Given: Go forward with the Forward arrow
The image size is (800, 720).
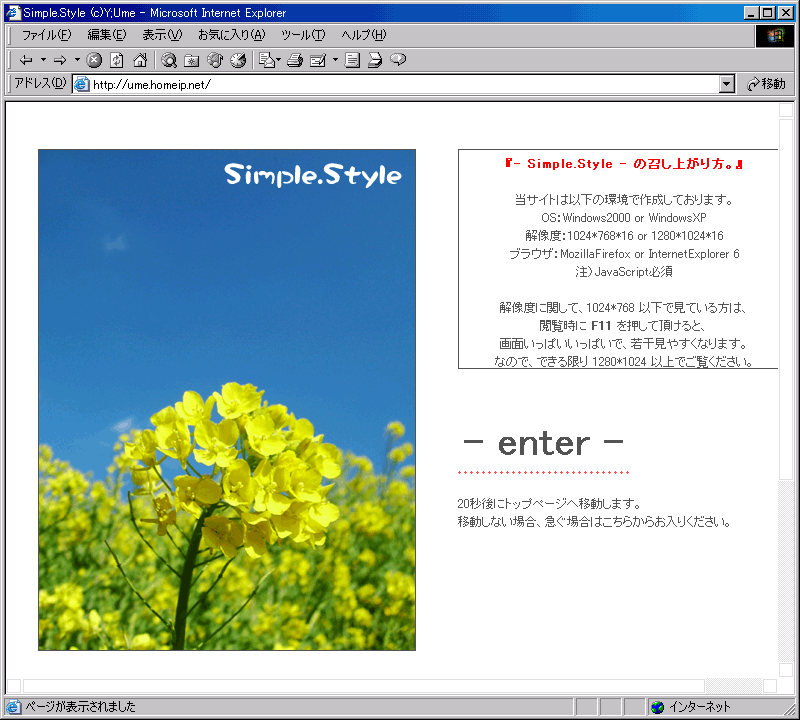Looking at the screenshot, I should point(60,60).
